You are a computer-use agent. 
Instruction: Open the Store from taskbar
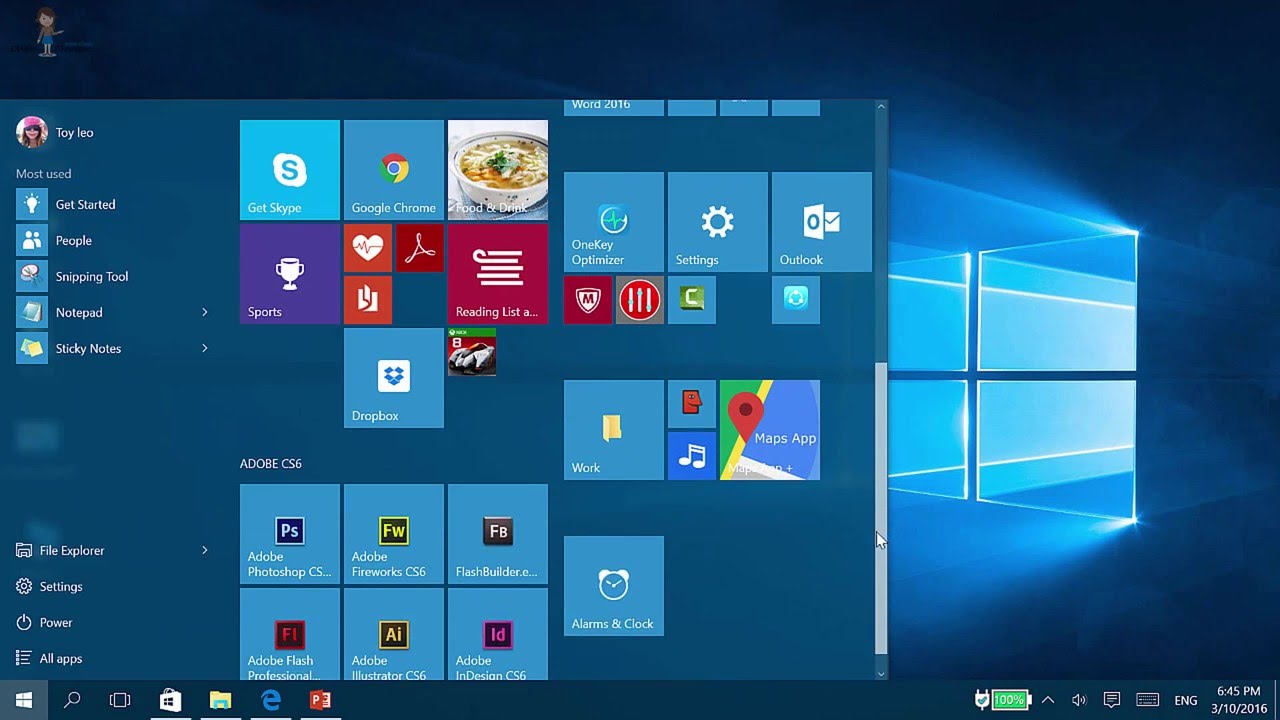point(170,700)
